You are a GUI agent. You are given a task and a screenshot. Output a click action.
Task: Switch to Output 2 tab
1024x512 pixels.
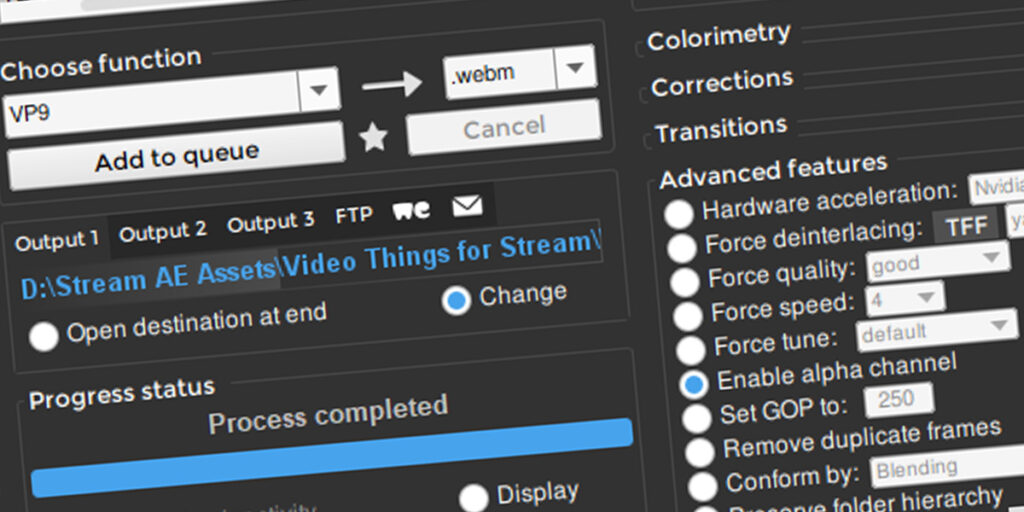(x=163, y=231)
